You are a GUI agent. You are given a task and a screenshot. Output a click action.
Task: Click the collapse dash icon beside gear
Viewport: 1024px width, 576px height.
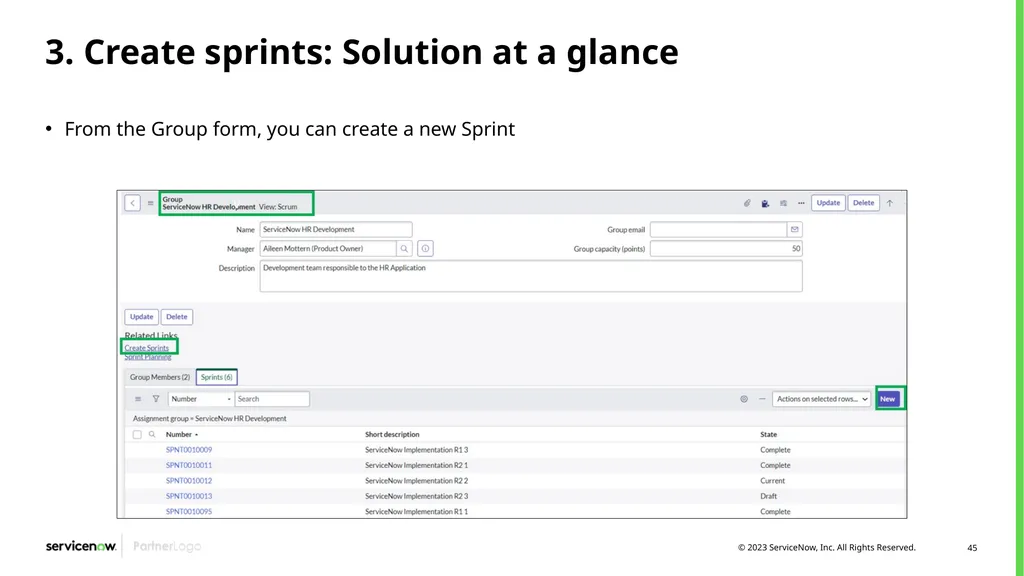pyautogui.click(x=761, y=399)
